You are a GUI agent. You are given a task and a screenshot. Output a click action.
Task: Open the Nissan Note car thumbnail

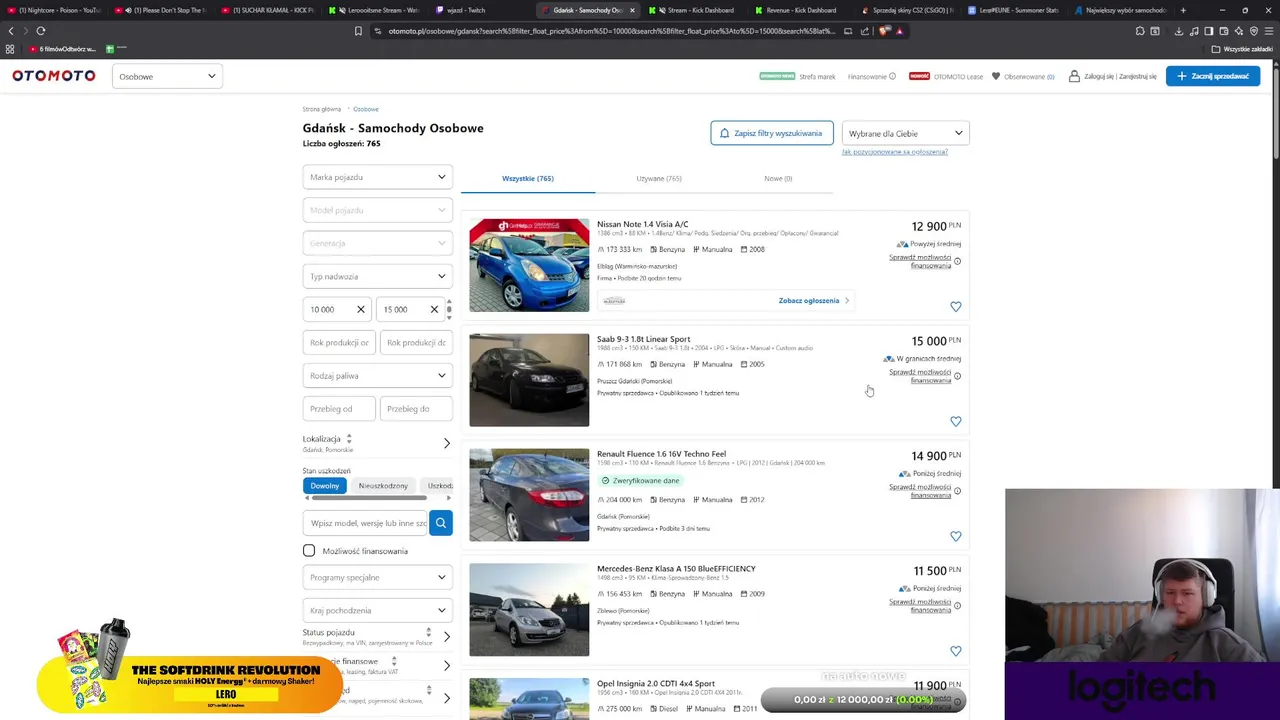[529, 265]
